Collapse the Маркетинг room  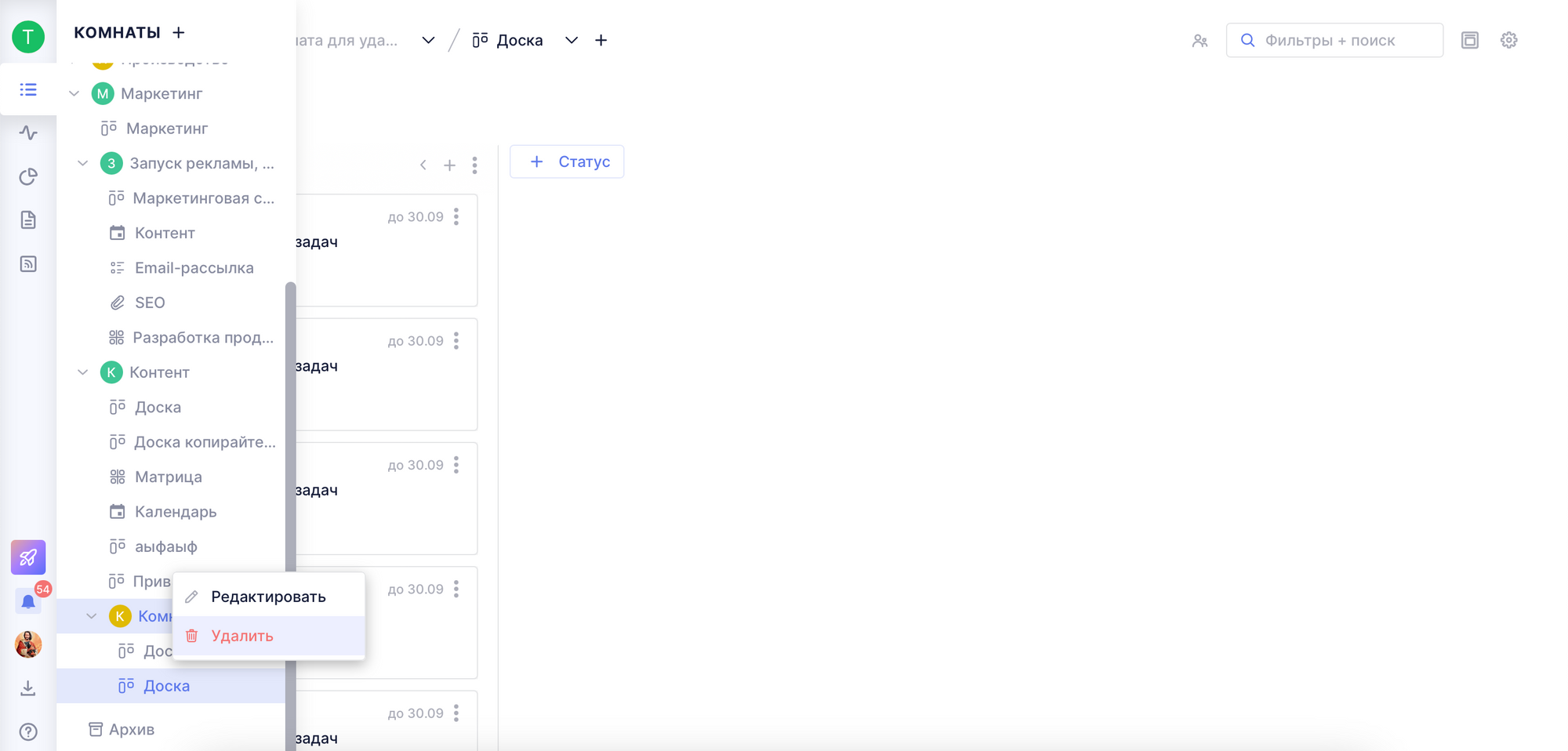pyautogui.click(x=74, y=93)
